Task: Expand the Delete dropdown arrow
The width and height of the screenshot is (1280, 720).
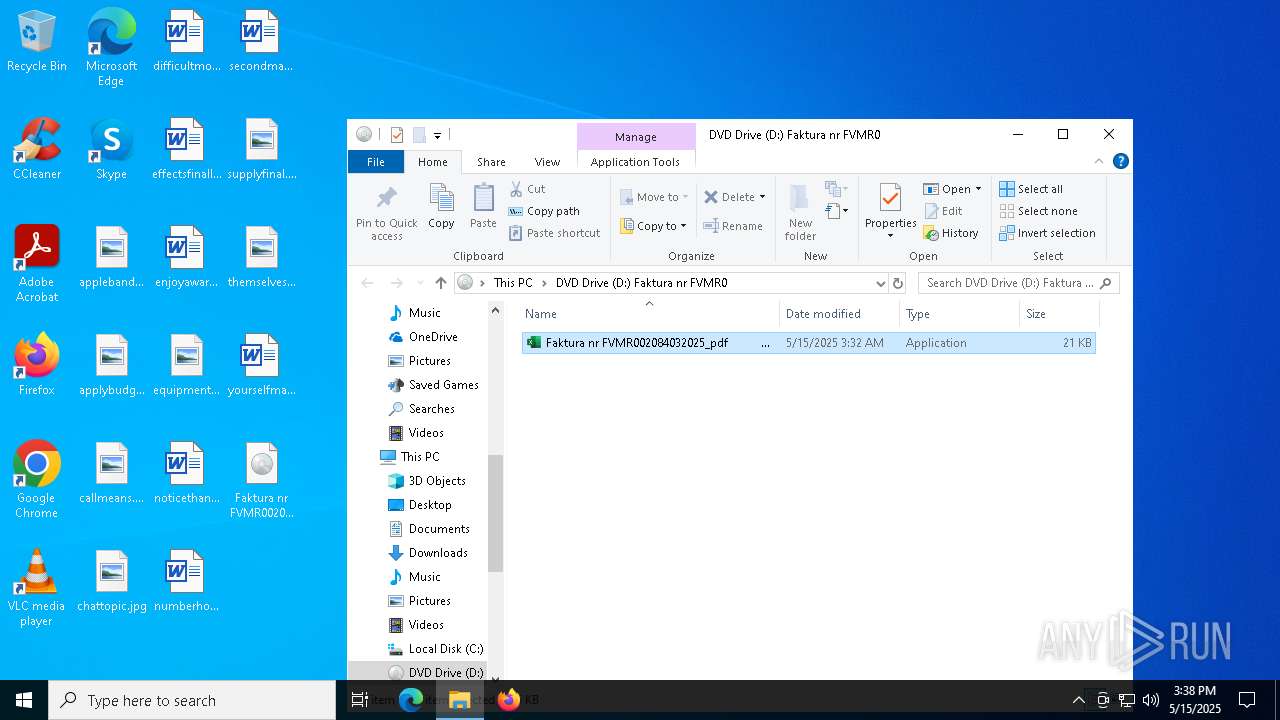Action: (x=762, y=197)
